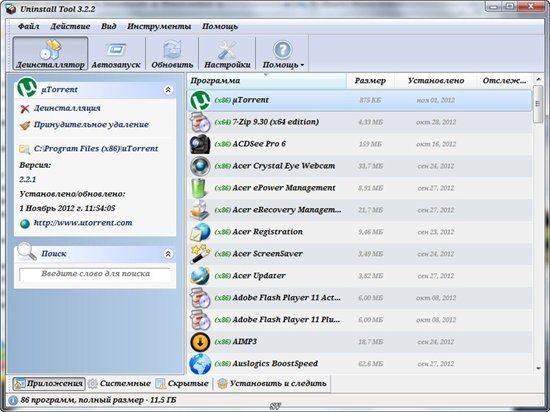This screenshot has width=550, height=412.
Task: Sort list by Программа column header
Action: [267, 81]
